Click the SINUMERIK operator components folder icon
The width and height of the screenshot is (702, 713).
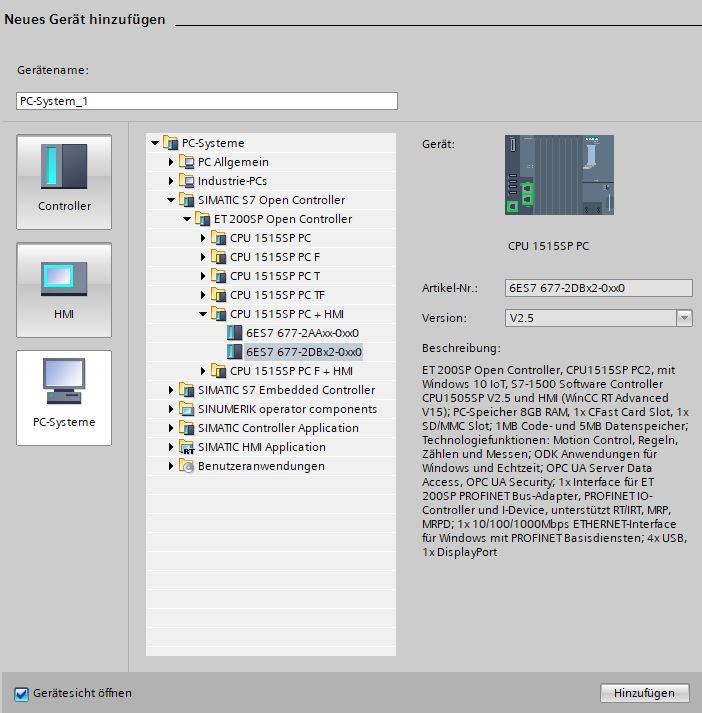[186, 409]
